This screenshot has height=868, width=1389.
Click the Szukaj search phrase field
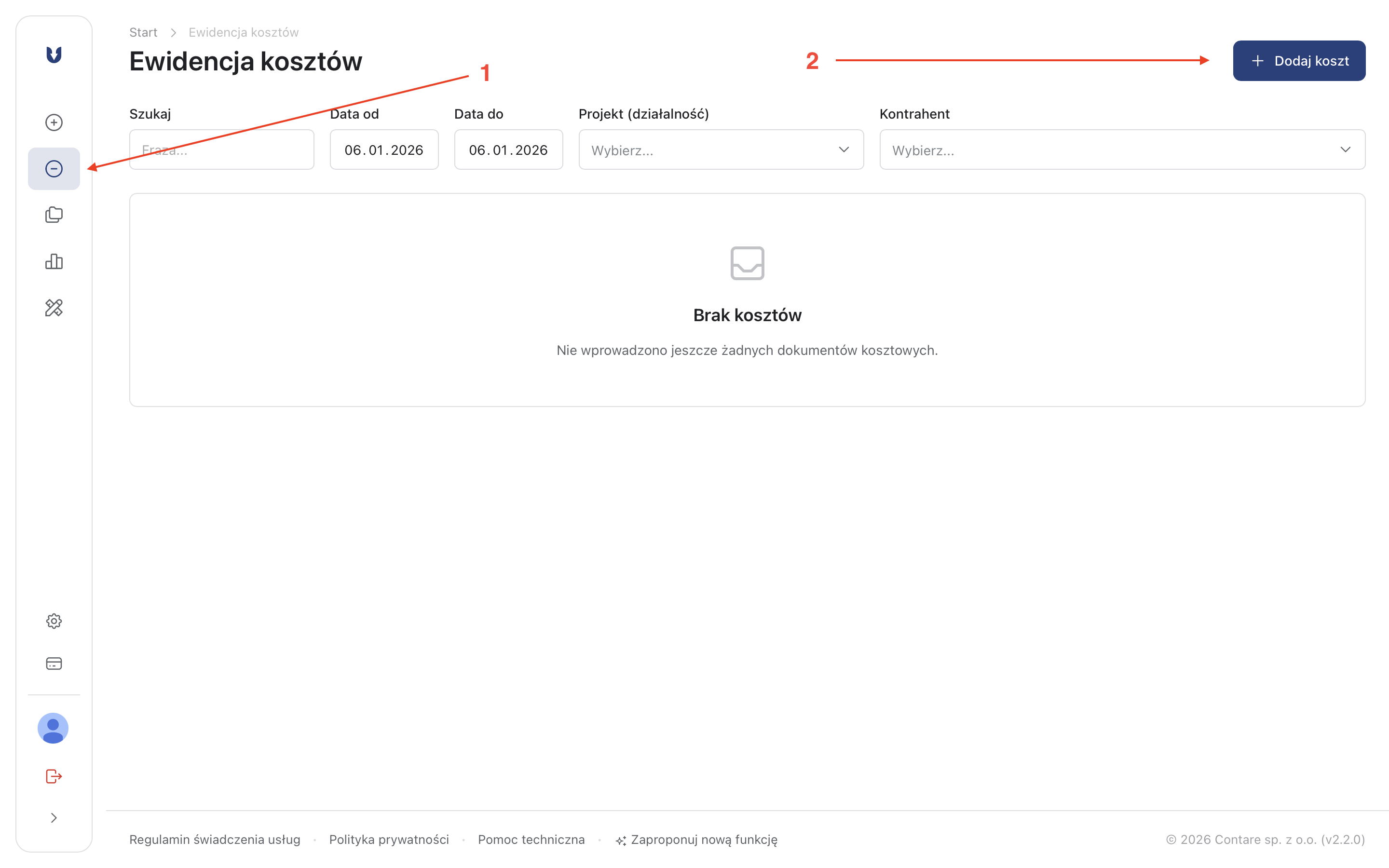coord(221,150)
